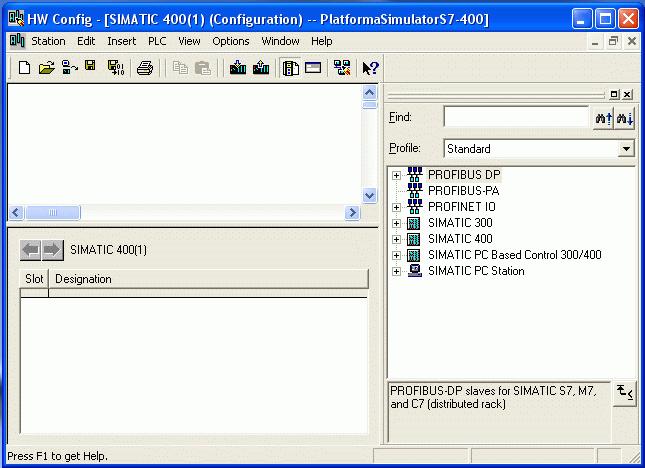Find upward with binoculars up icon
Screen dimensions: 645x468
tap(603, 118)
